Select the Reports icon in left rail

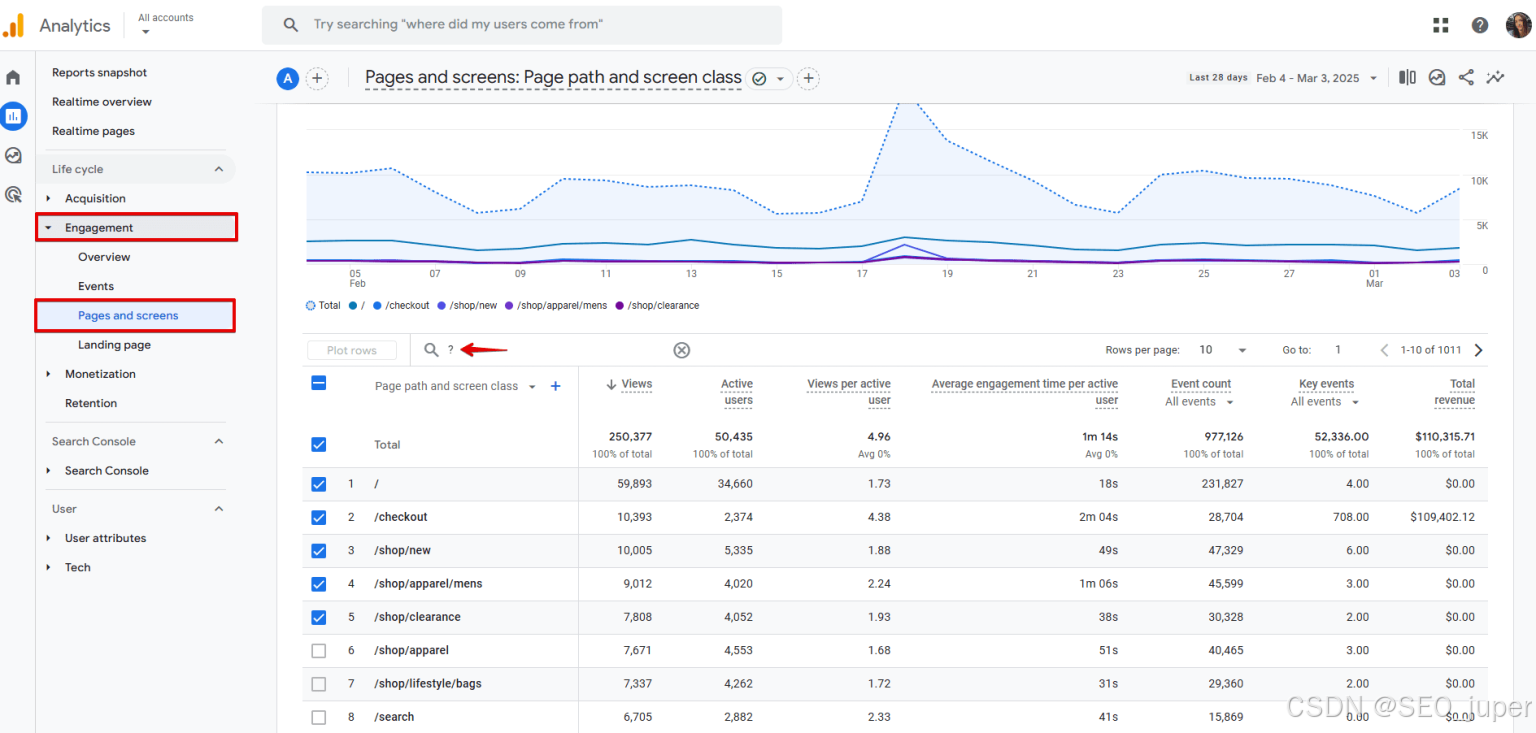(x=13, y=116)
